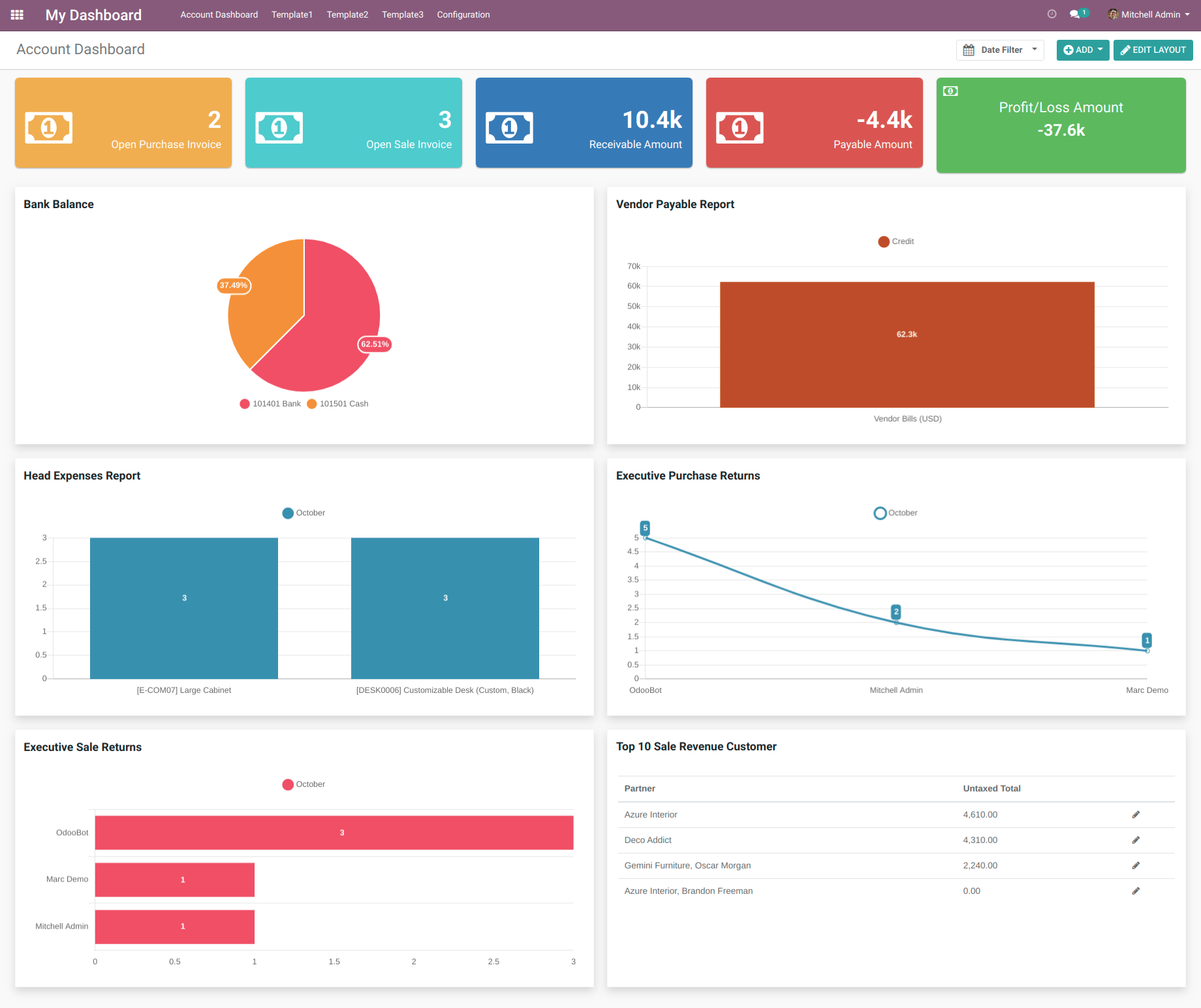
Task: Open the Configuration menu
Action: pos(463,14)
